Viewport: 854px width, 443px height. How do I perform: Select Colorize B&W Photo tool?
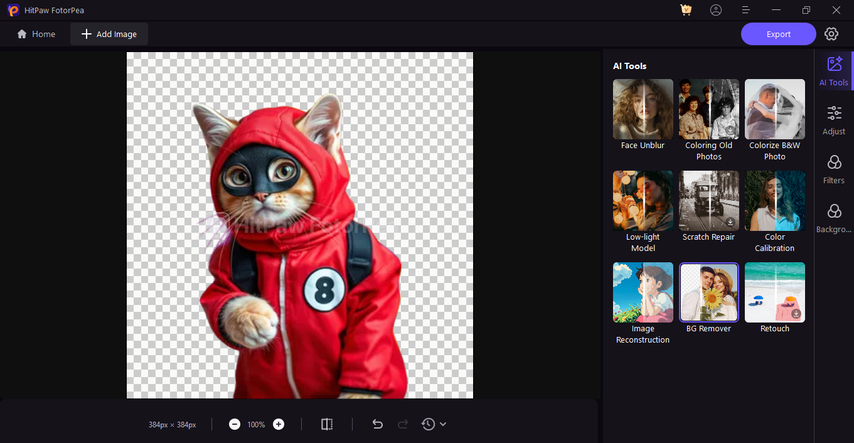coord(774,109)
